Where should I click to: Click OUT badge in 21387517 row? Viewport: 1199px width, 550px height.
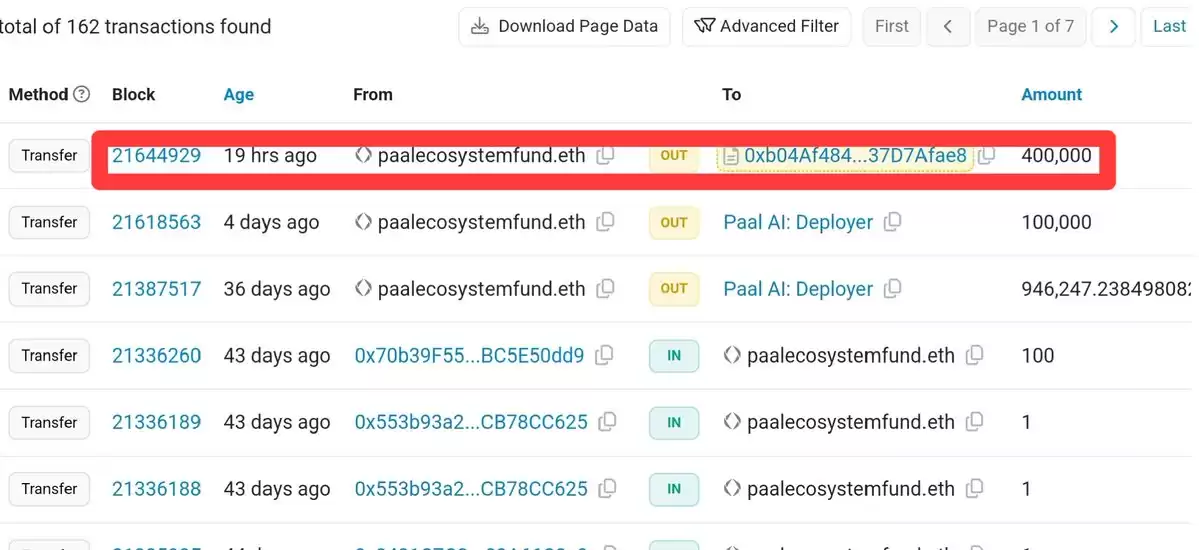674,289
